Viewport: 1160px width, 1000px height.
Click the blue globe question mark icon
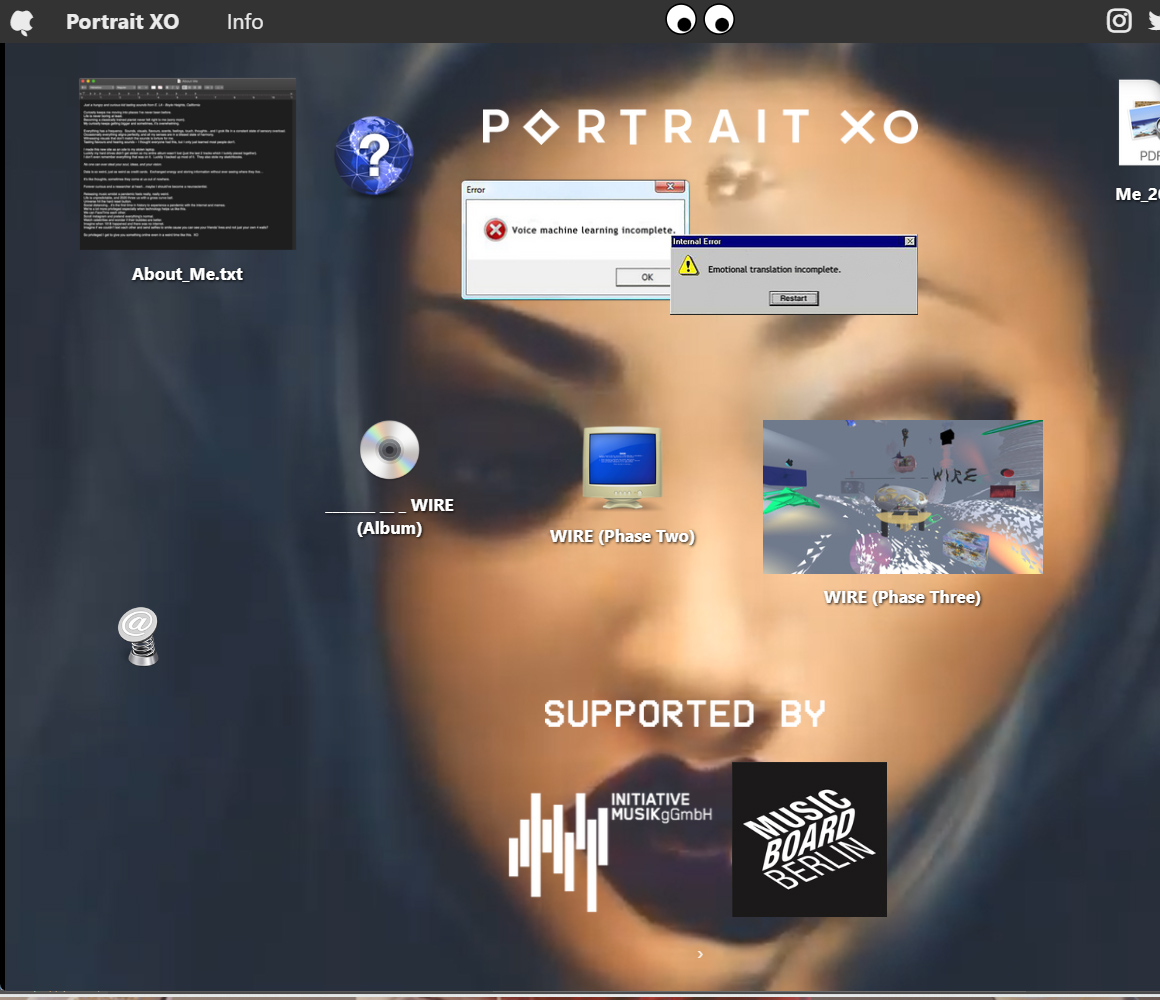point(373,154)
